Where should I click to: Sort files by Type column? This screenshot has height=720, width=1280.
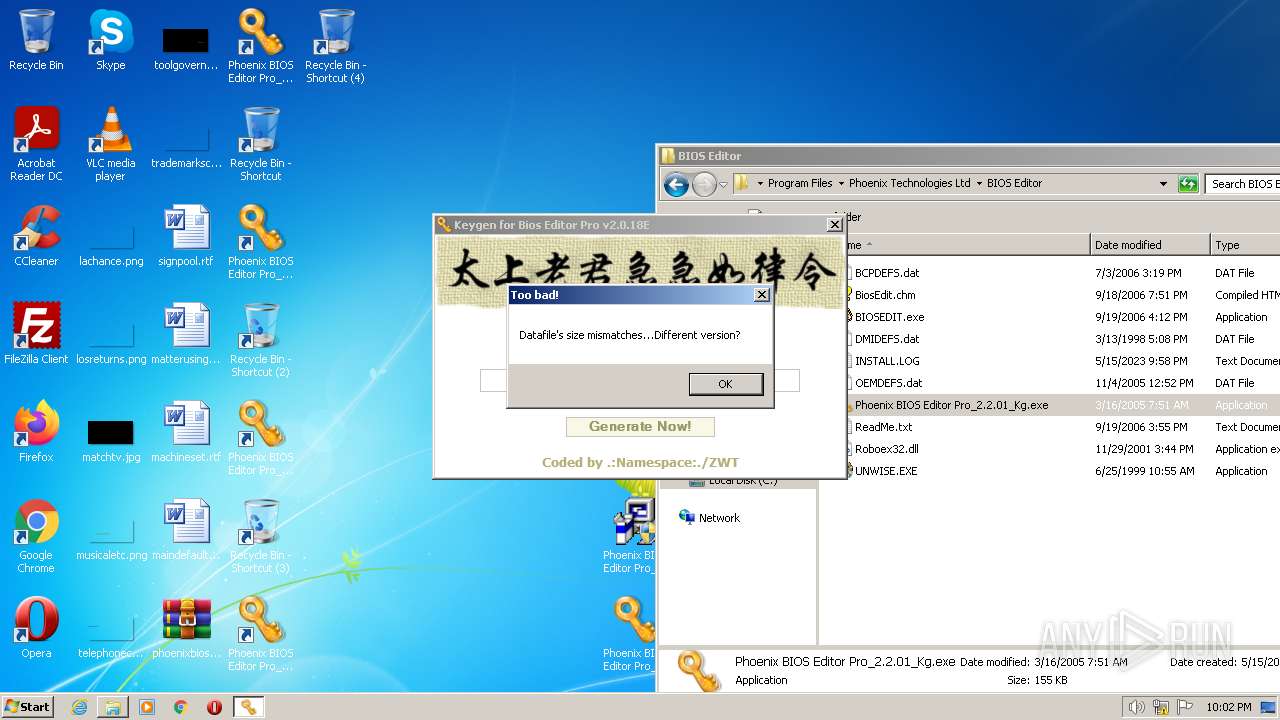click(x=1245, y=245)
